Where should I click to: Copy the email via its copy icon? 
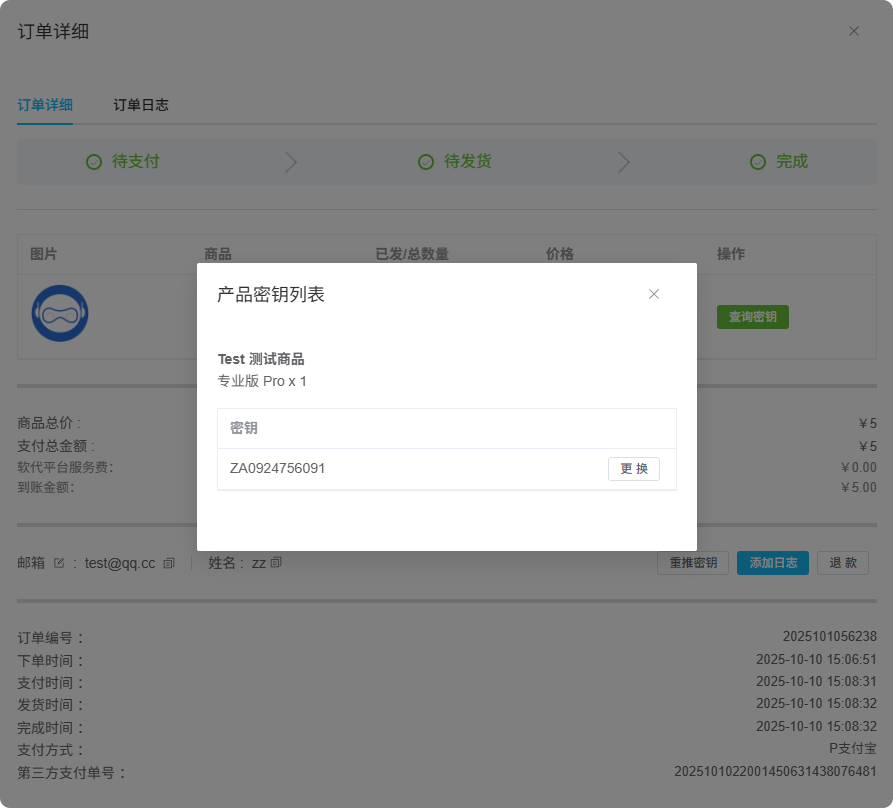tap(168, 562)
